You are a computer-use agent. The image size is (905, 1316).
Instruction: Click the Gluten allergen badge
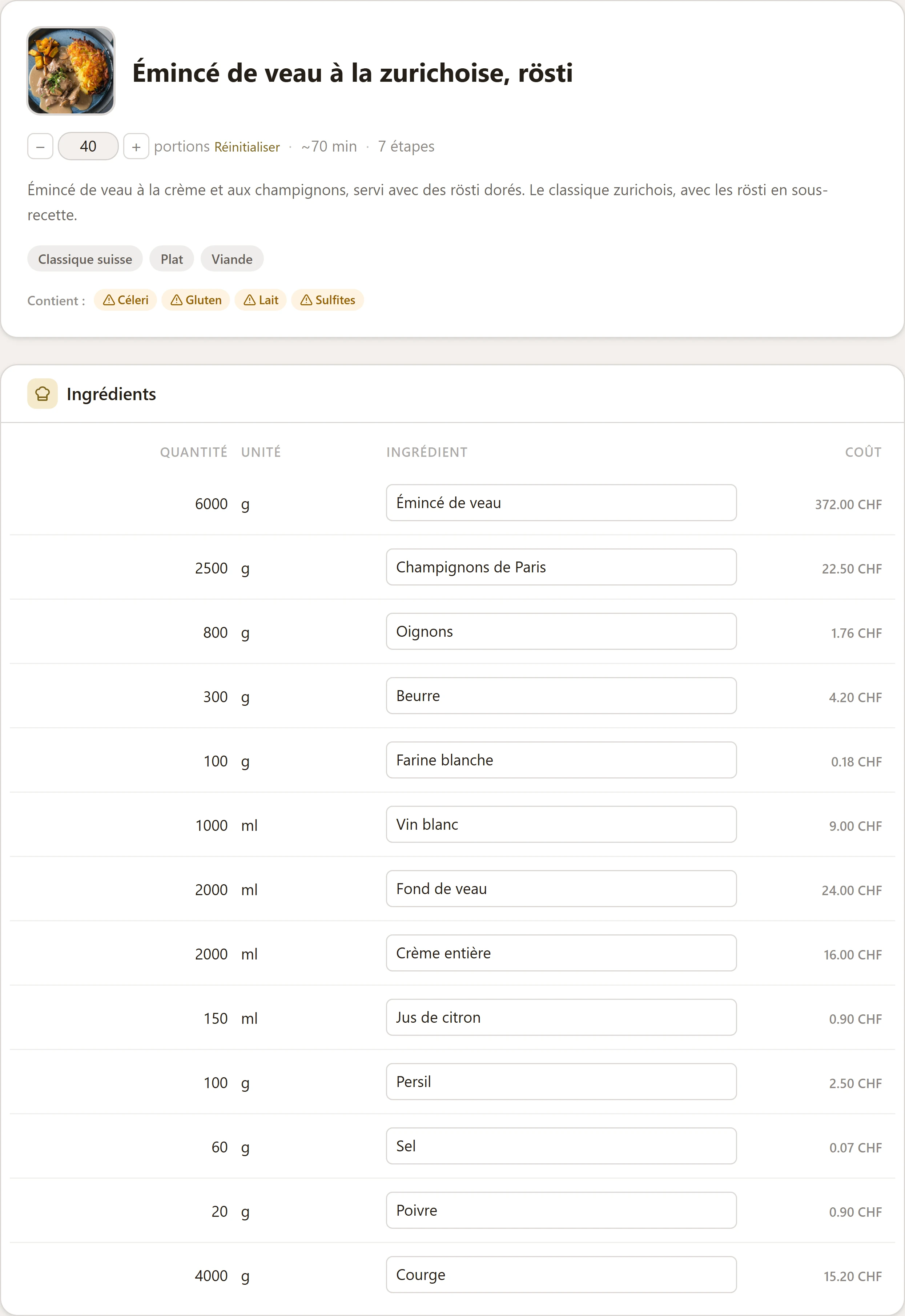[196, 300]
